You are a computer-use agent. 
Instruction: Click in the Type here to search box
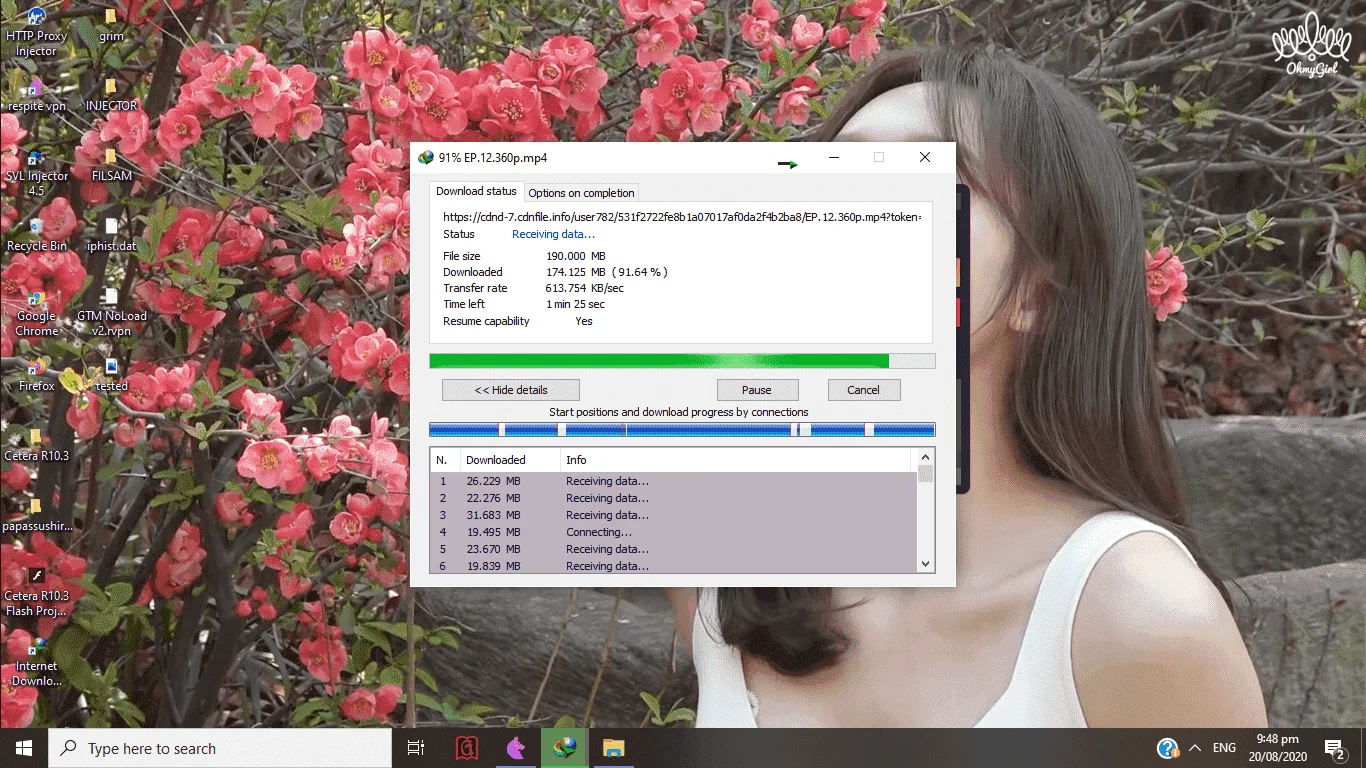point(220,748)
